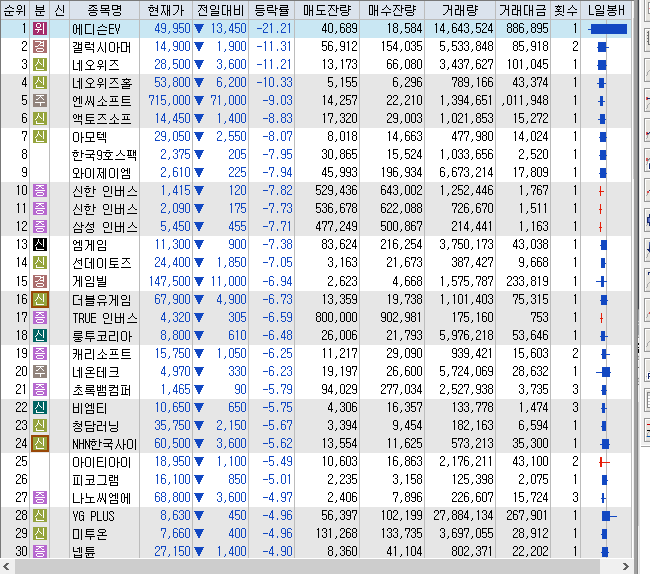Image resolution: width=650 pixels, height=574 pixels.
Task: Click the change rate -21.21
Action: (x=274, y=28)
